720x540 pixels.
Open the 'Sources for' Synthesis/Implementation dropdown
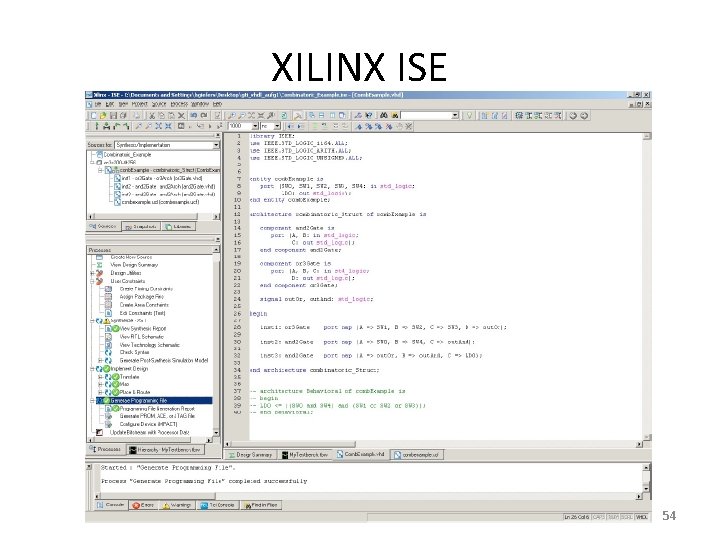(x=216, y=145)
